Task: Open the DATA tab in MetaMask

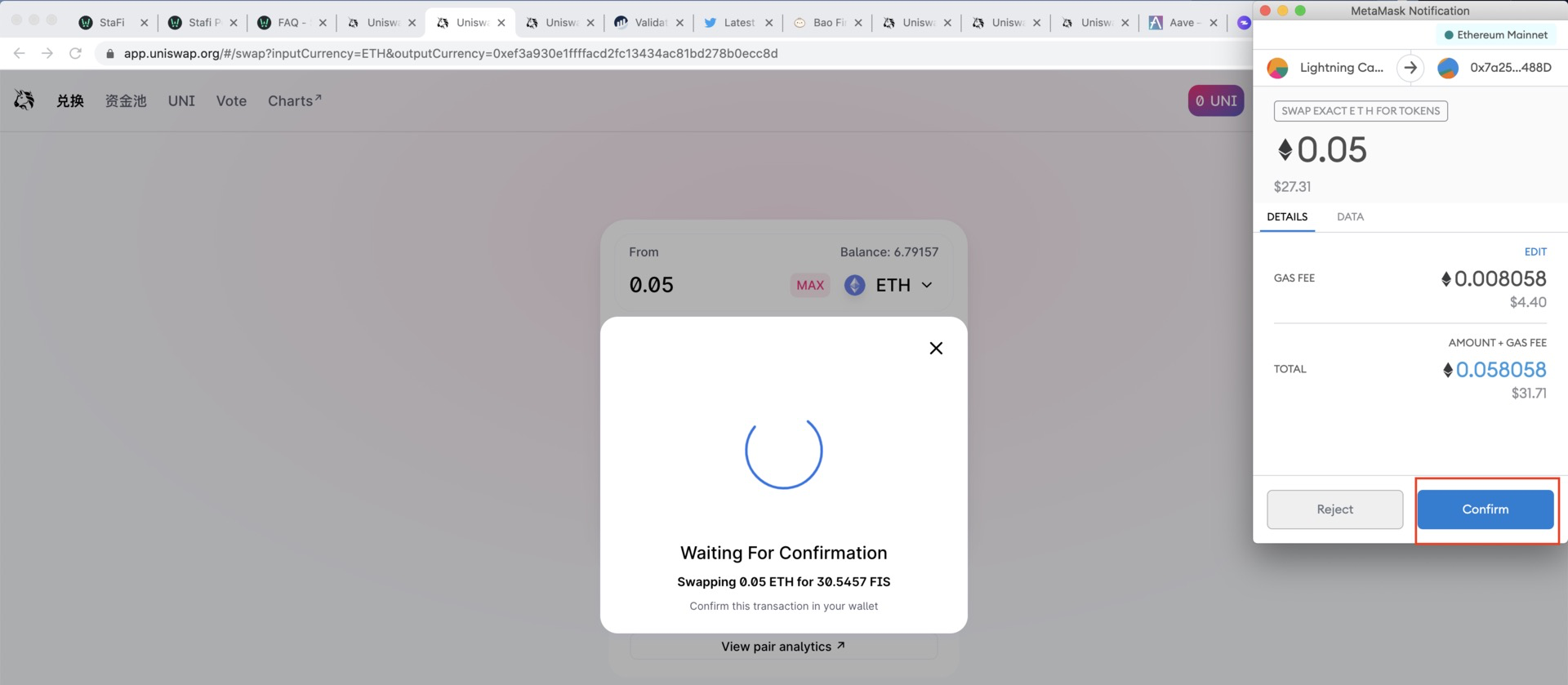Action: [1350, 217]
